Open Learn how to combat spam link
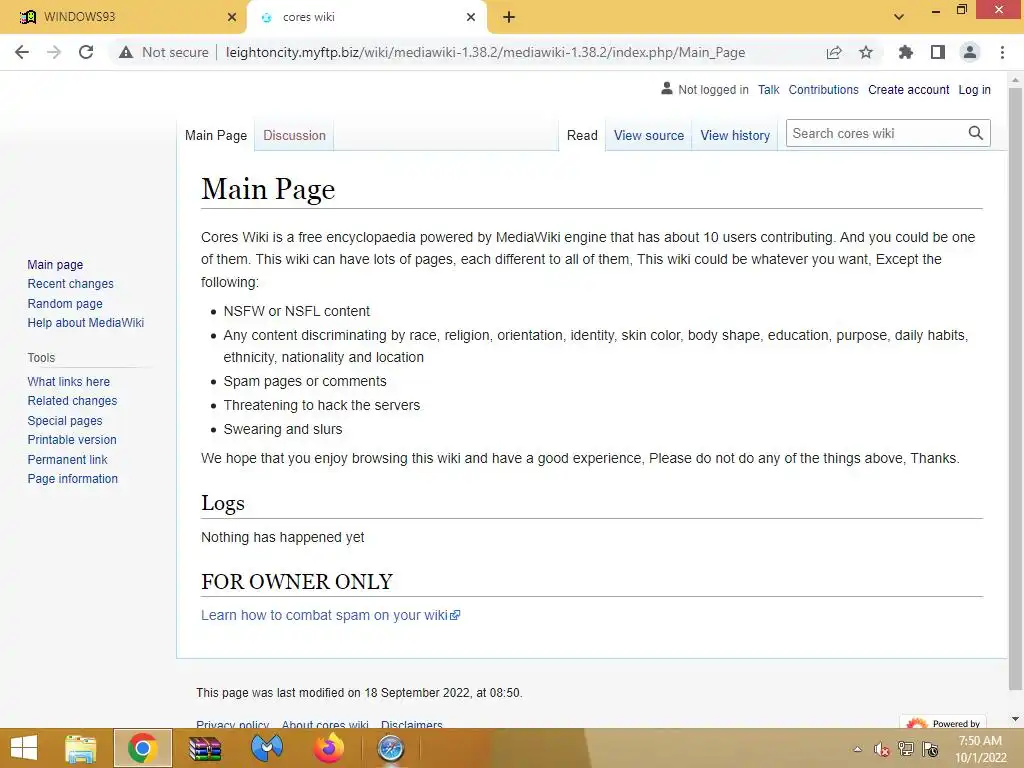The height and width of the screenshot is (768, 1024). point(330,615)
